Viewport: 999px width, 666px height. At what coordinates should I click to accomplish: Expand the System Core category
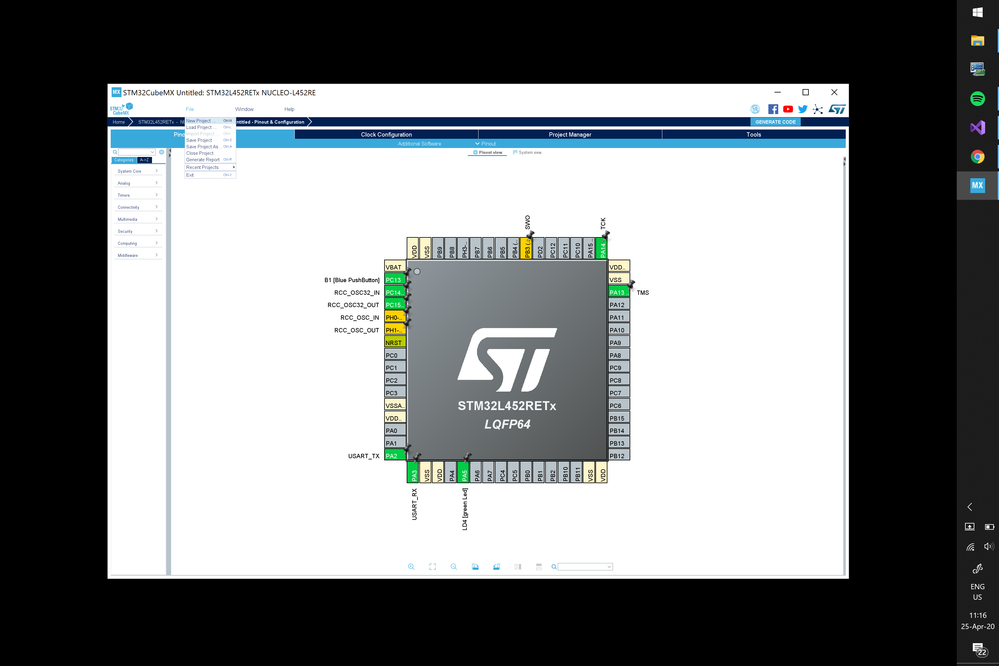point(137,171)
